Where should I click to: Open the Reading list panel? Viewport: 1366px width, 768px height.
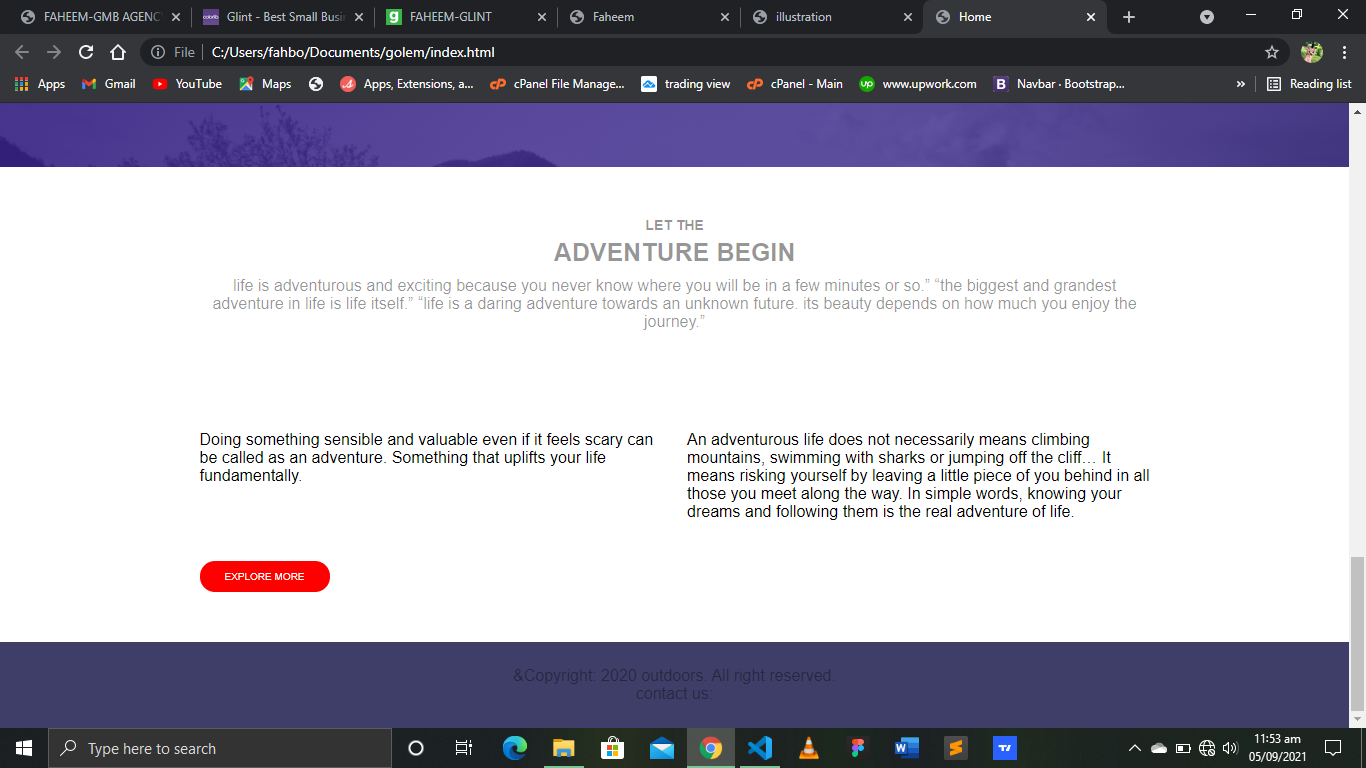click(x=1309, y=84)
